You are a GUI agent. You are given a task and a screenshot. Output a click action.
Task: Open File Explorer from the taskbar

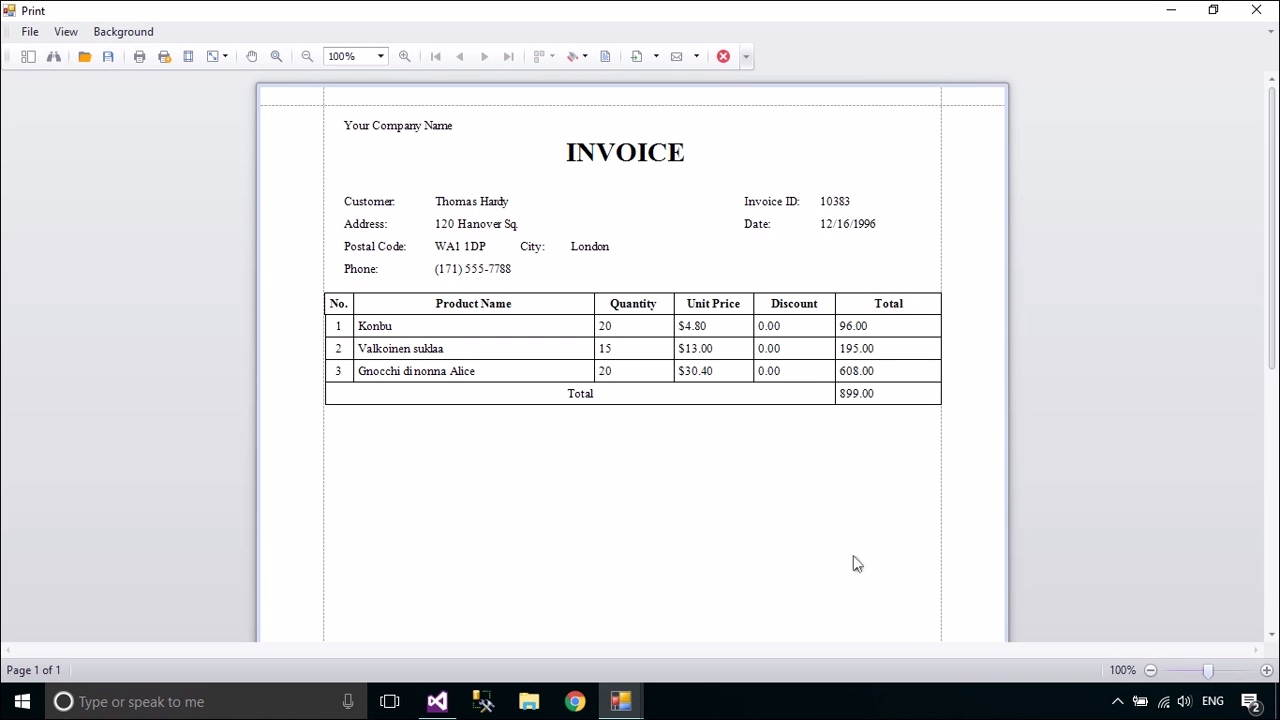529,701
